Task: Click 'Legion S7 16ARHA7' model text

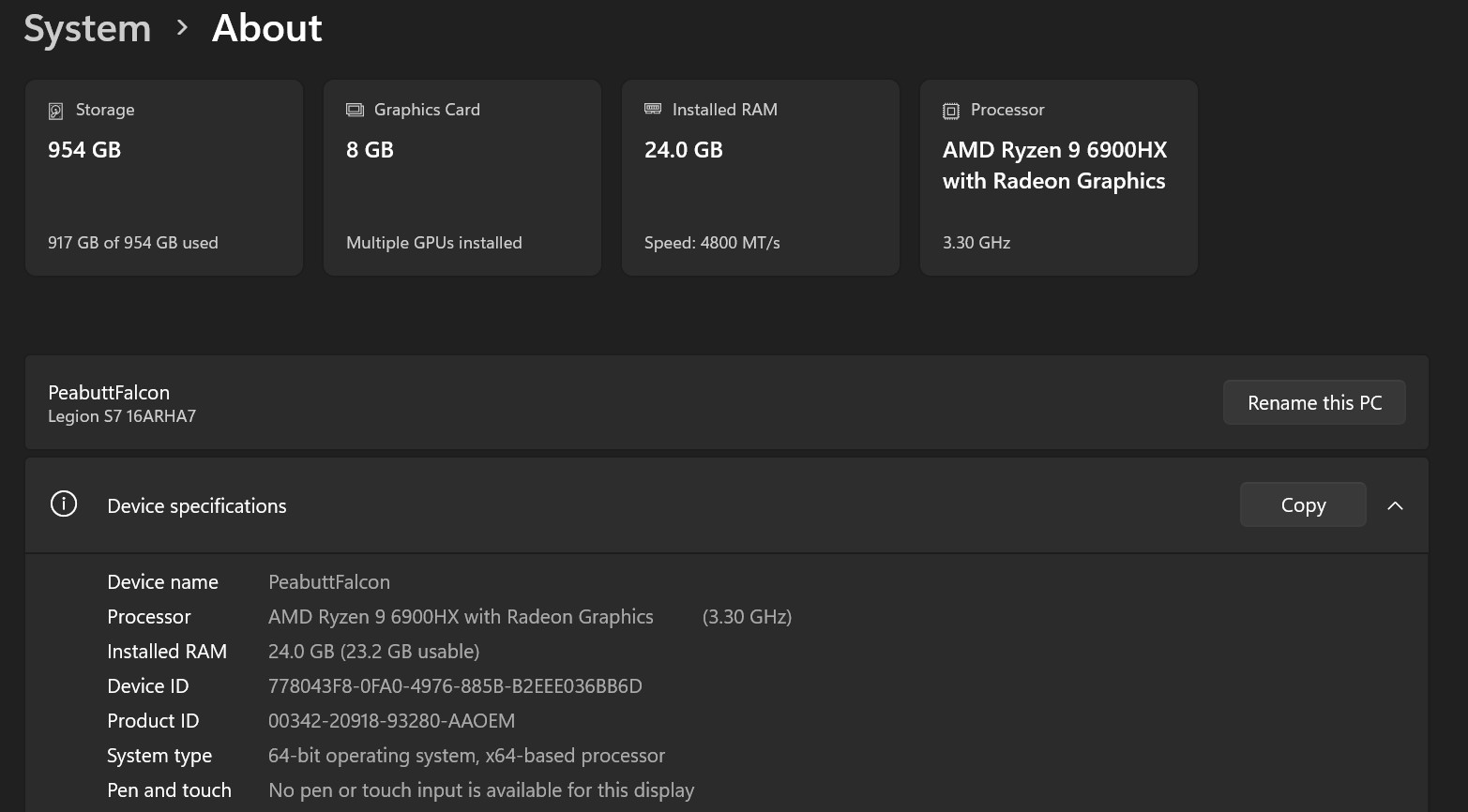Action: pyautogui.click(x=122, y=416)
